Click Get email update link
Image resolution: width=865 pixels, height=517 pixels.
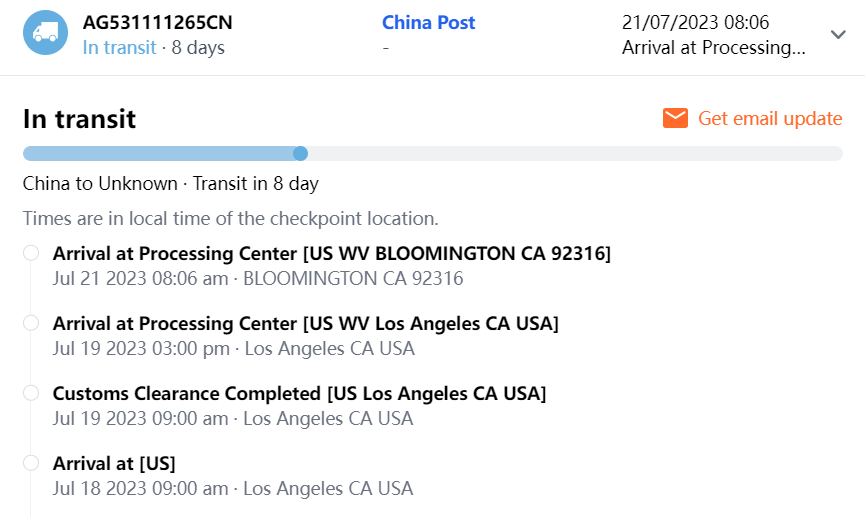coord(770,119)
